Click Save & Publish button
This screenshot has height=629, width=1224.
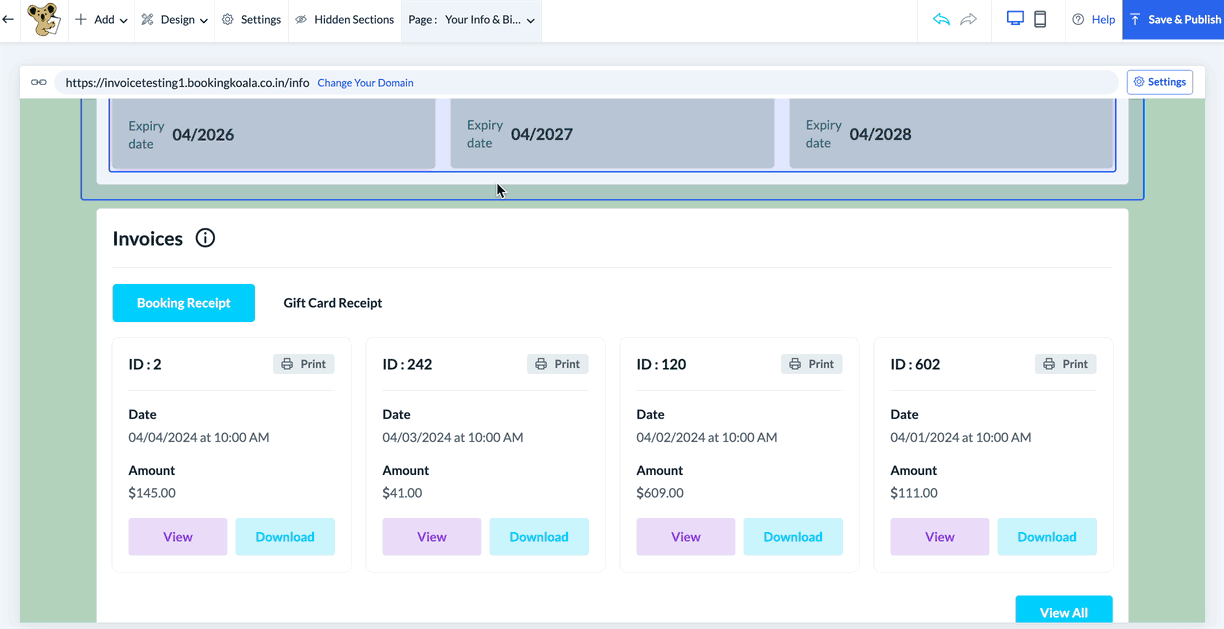(1174, 20)
